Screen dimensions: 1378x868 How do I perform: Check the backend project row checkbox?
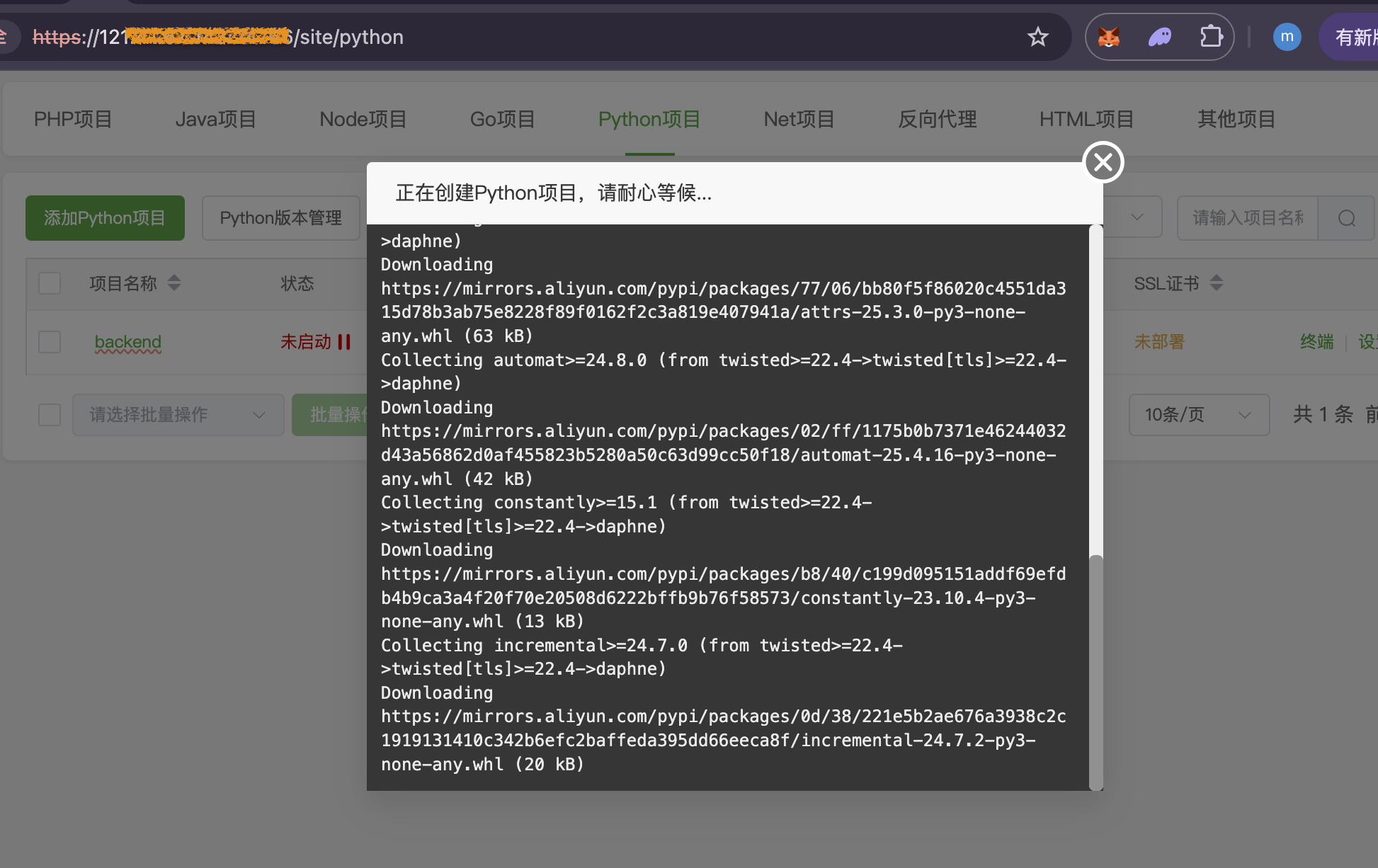(x=50, y=342)
